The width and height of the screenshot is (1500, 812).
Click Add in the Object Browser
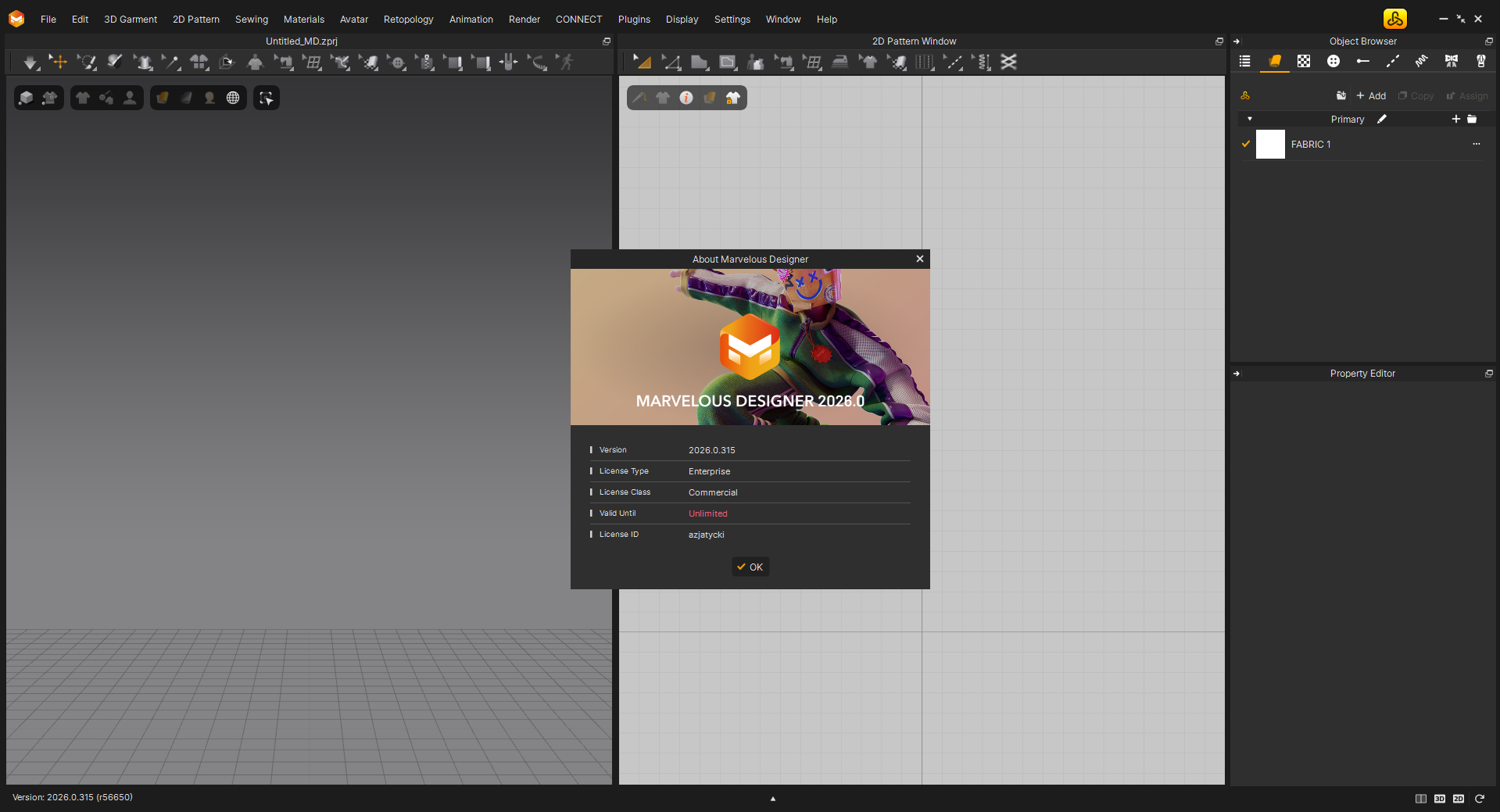[1371, 96]
